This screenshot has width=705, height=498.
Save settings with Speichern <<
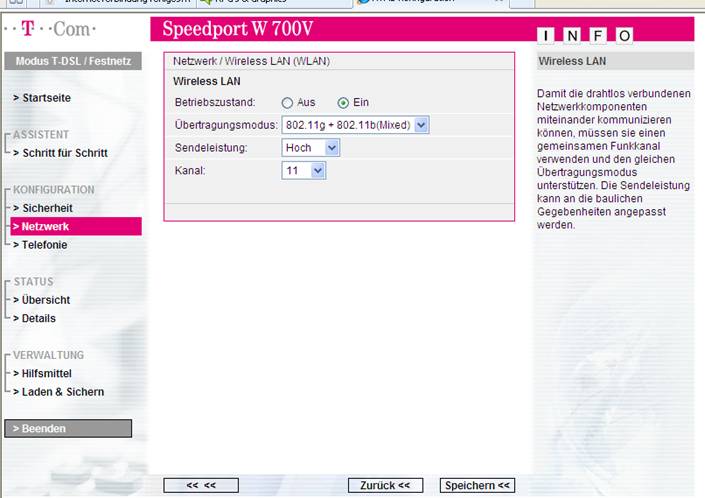pos(477,485)
